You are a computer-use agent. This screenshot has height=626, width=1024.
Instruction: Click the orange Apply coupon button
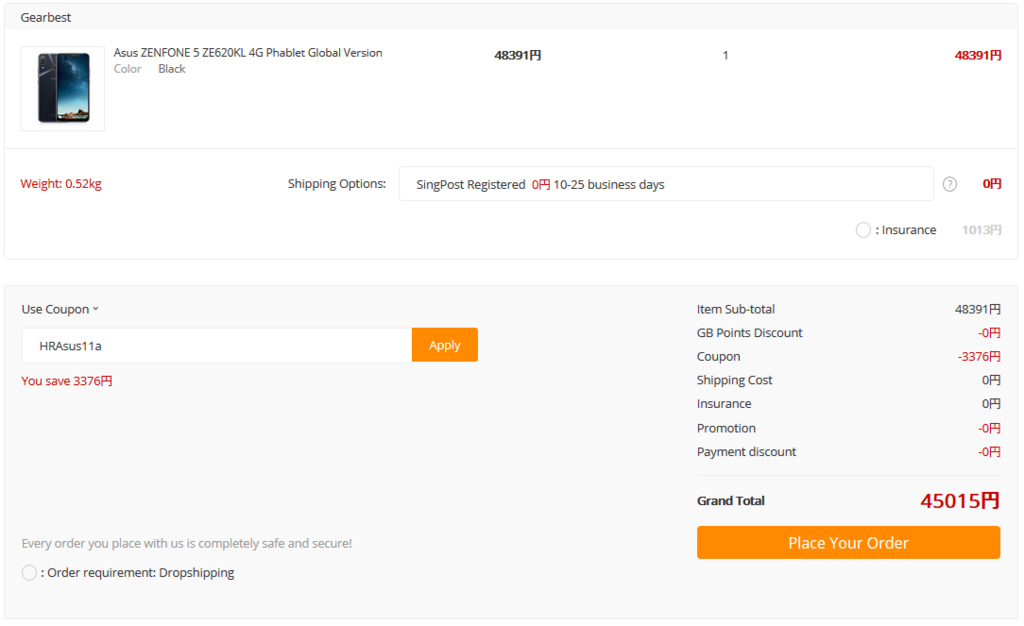(x=445, y=345)
